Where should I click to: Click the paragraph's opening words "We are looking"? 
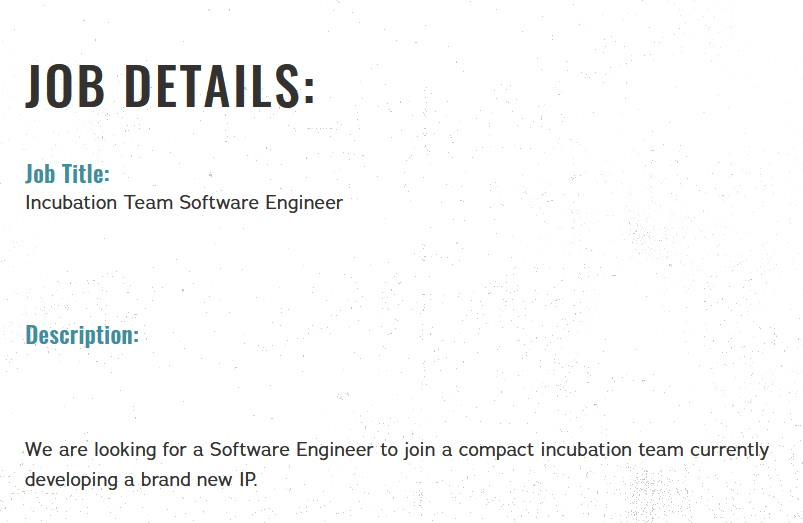pos(88,449)
